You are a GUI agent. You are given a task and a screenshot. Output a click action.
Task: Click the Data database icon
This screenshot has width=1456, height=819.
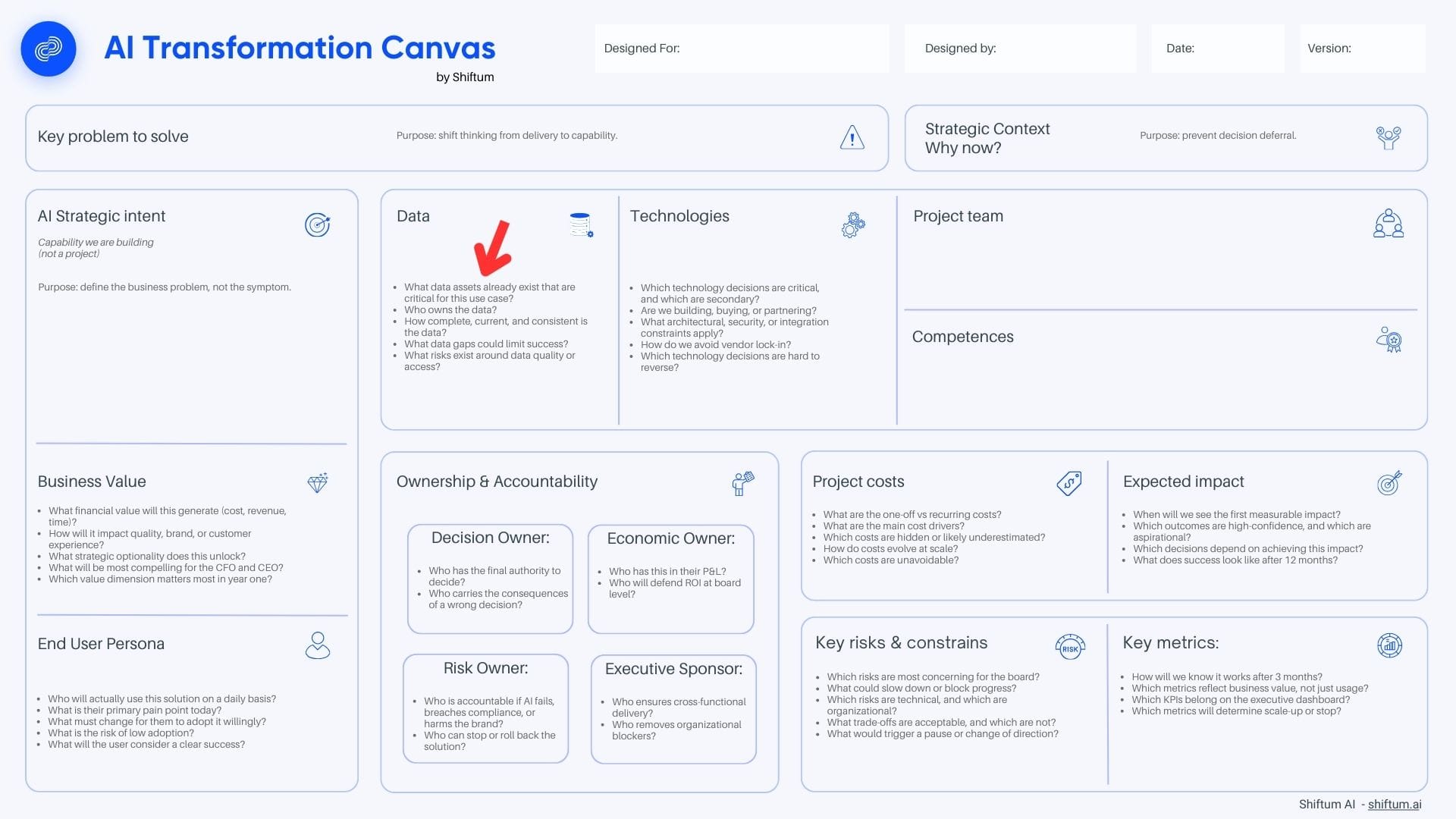coord(581,224)
